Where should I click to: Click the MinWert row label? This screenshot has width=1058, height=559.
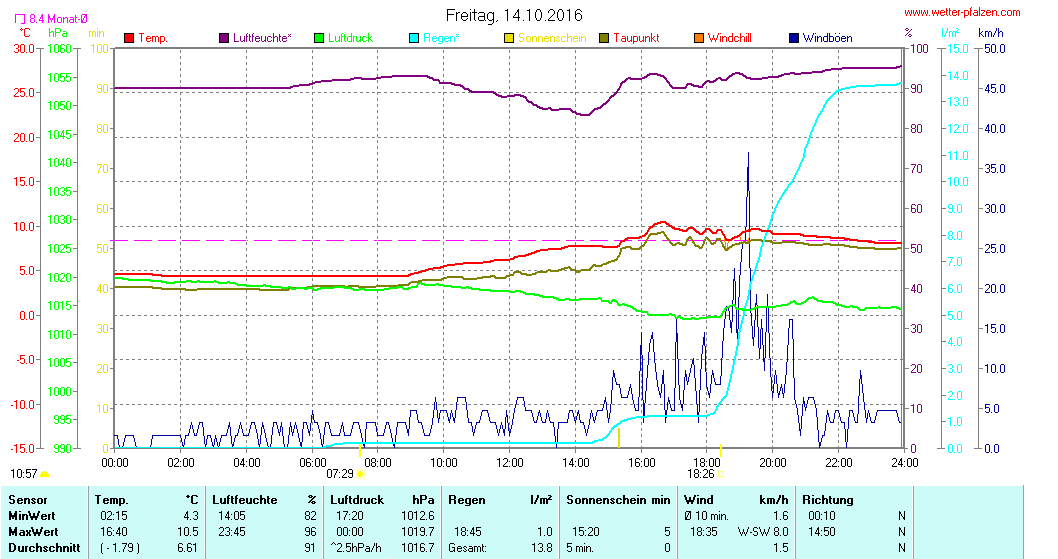point(32,516)
